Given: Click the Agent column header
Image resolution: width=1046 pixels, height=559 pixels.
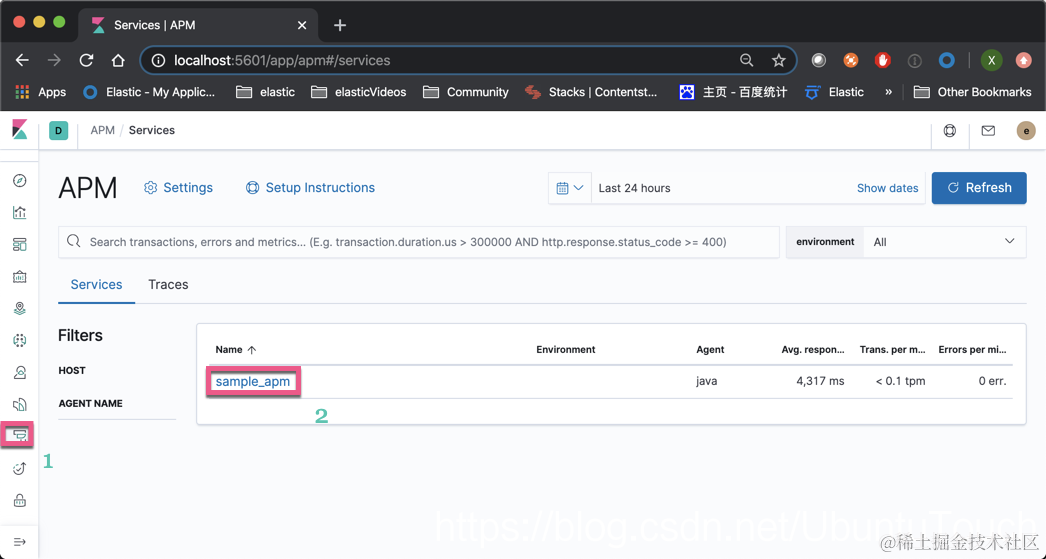Looking at the screenshot, I should coord(710,350).
